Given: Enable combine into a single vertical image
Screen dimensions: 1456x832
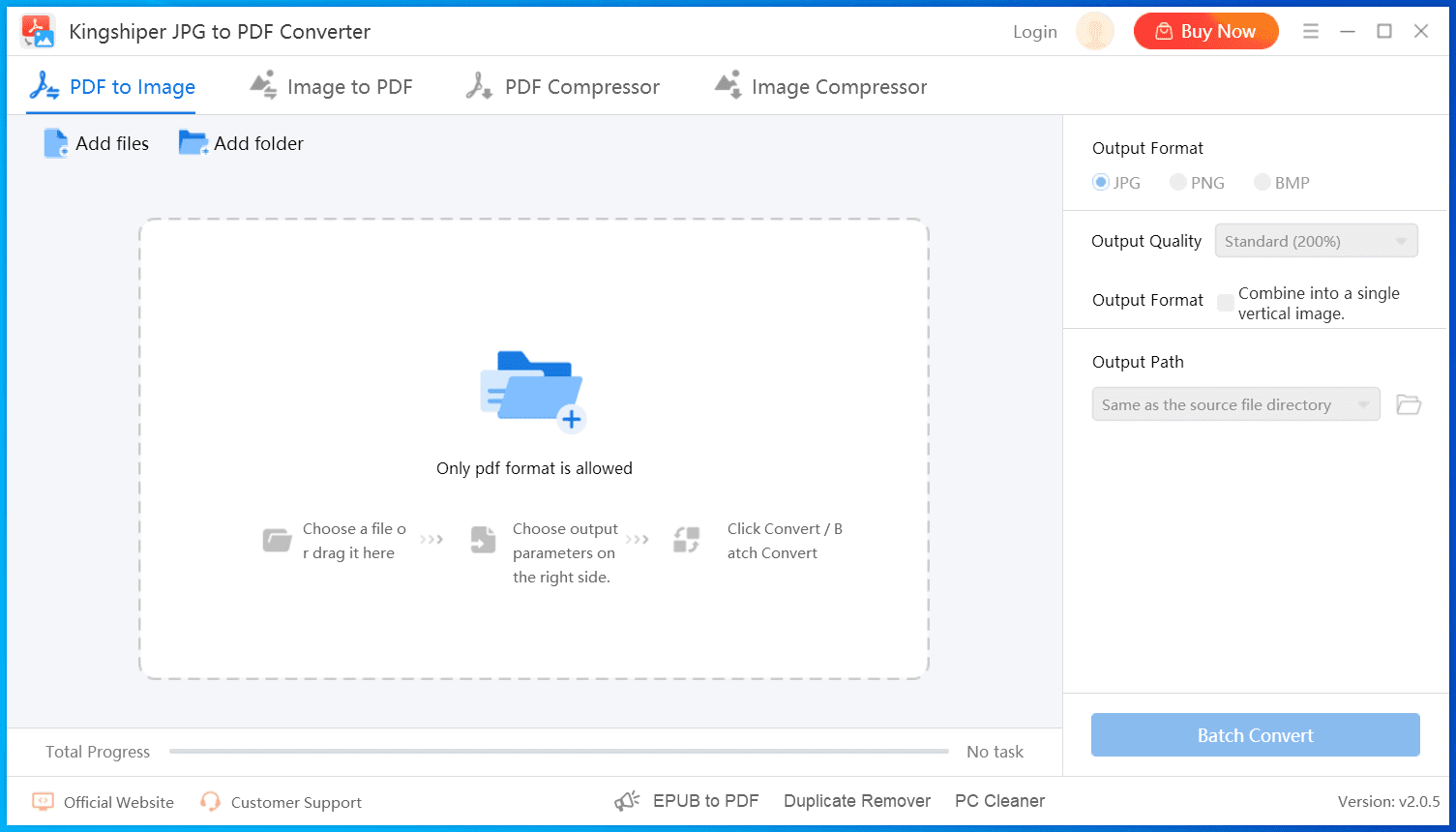Looking at the screenshot, I should tap(1226, 303).
